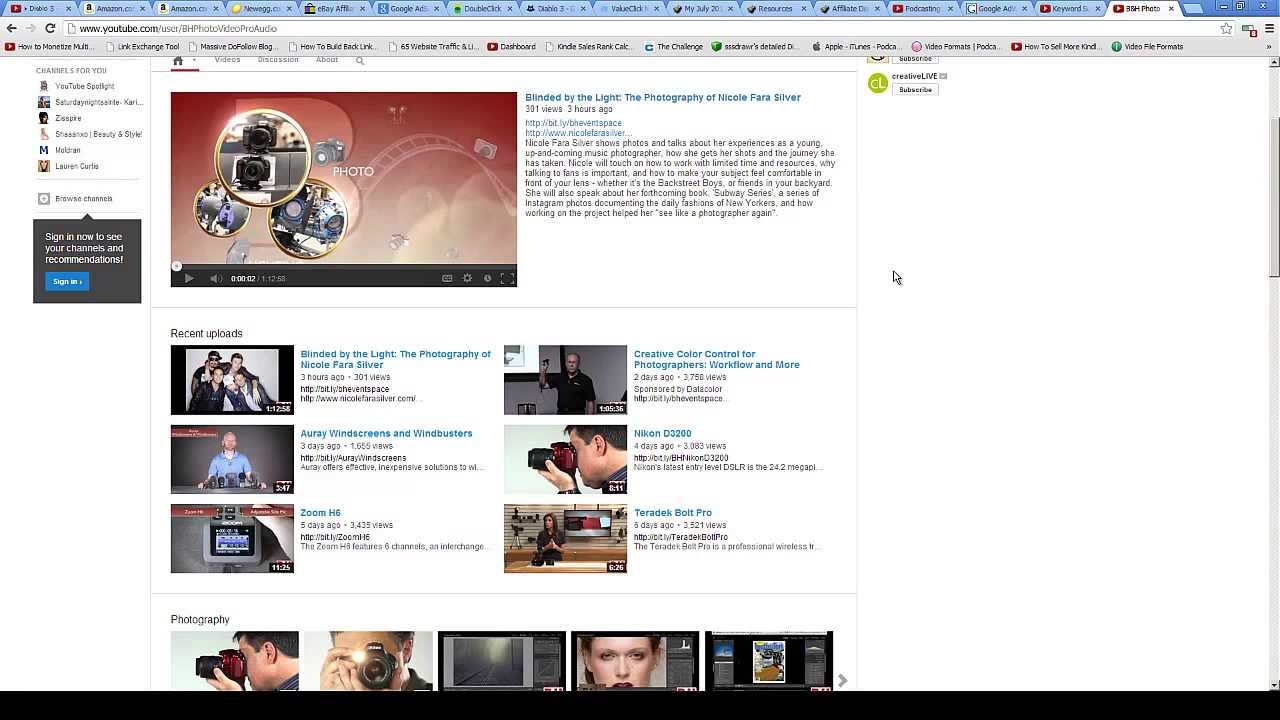Viewport: 1280px width, 720px height.
Task: Click the channel search magnifier icon
Action: 360,61
